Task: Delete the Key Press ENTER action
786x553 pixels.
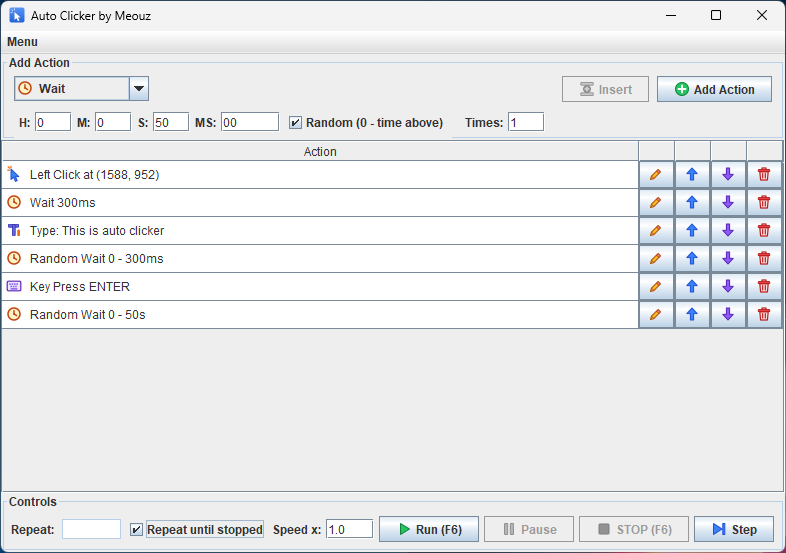Action: tap(764, 287)
